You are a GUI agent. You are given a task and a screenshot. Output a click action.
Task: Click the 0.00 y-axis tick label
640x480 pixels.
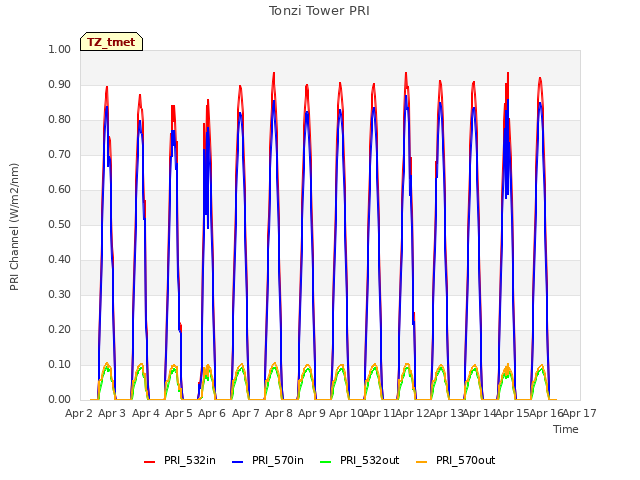click(x=60, y=400)
